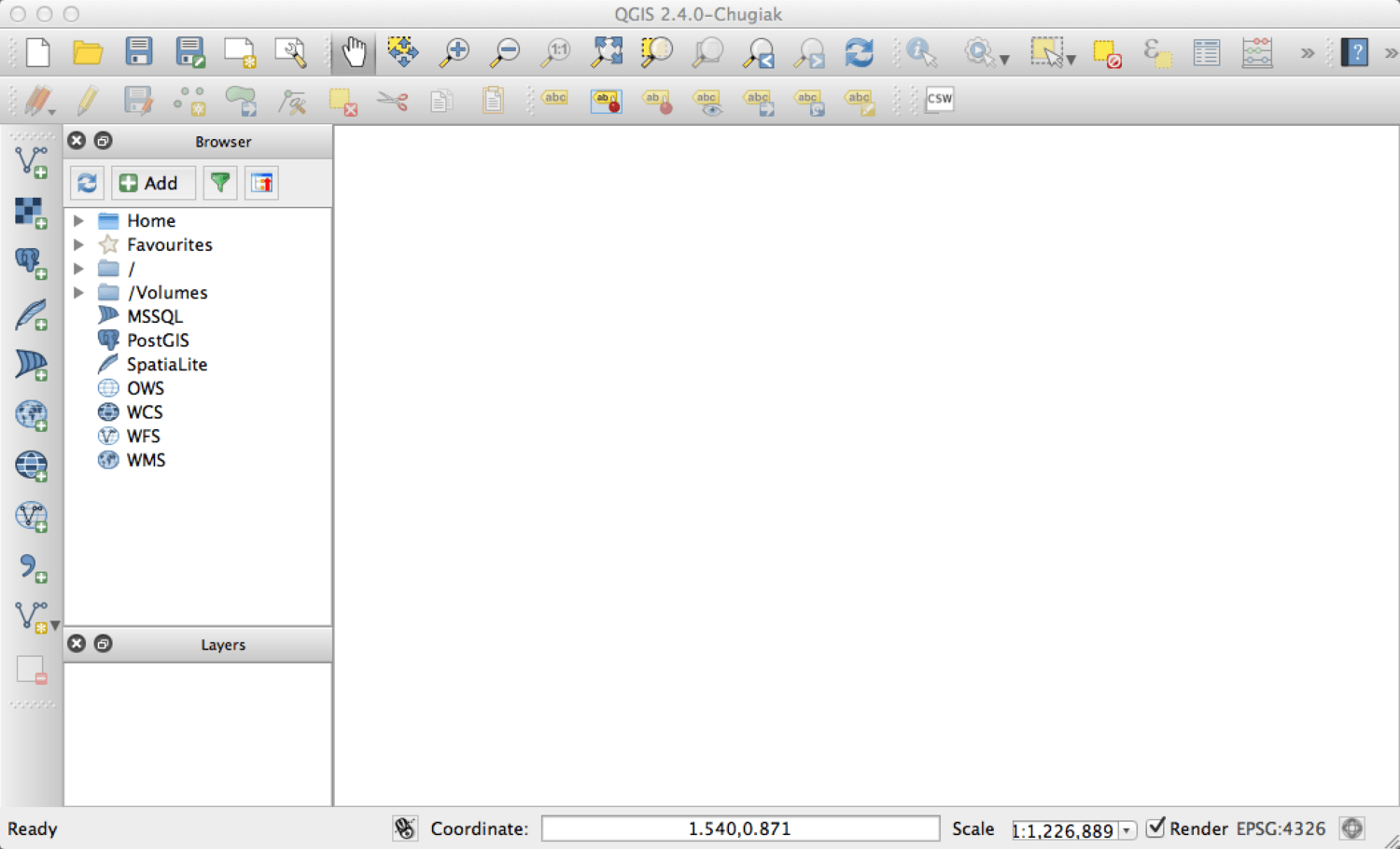Click the Add Raster Layer sidebar icon
1400x849 pixels.
pyautogui.click(x=32, y=213)
